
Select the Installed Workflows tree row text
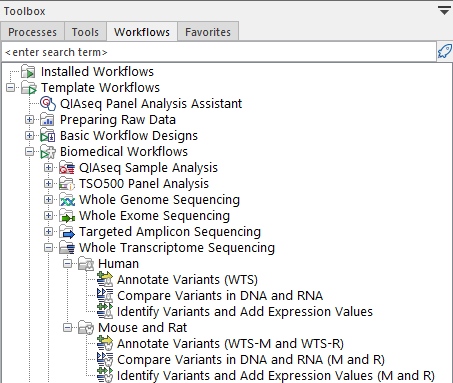tap(97, 72)
